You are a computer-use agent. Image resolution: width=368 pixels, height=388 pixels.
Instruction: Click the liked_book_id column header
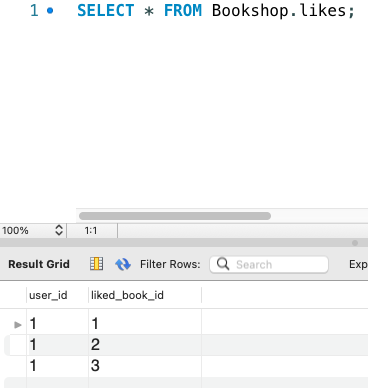145,295
